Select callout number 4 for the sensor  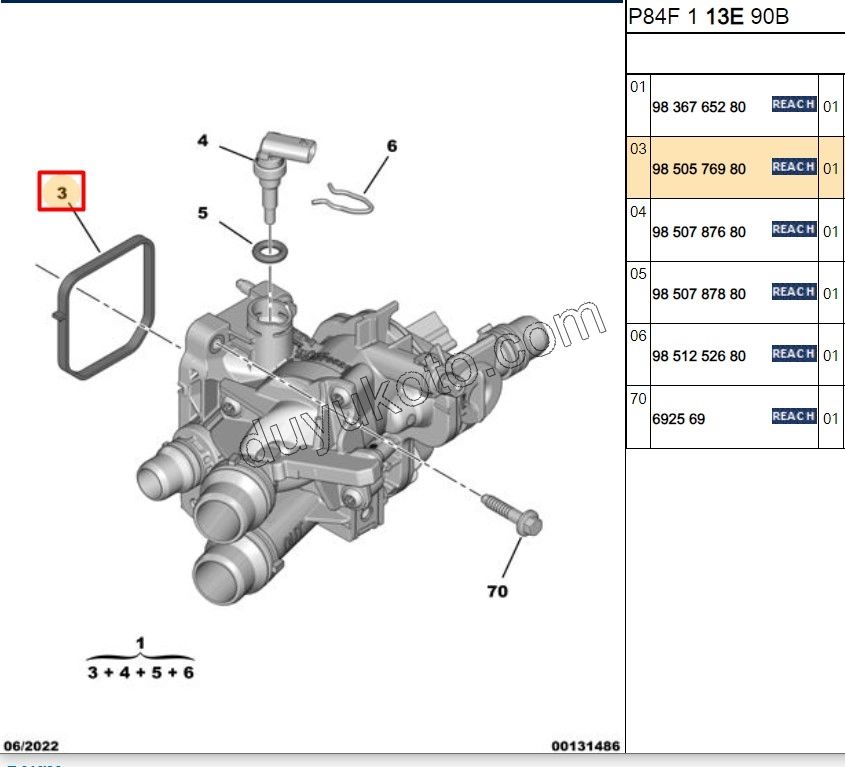tap(203, 141)
